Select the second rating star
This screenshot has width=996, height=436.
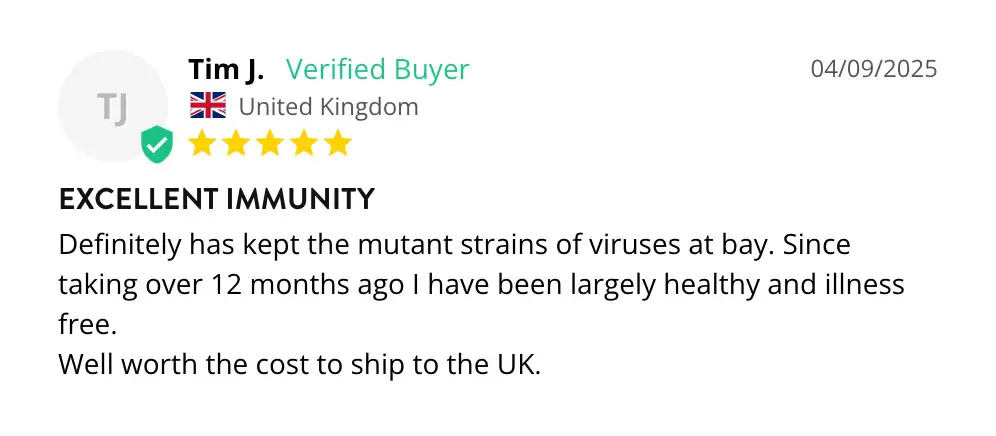point(236,143)
